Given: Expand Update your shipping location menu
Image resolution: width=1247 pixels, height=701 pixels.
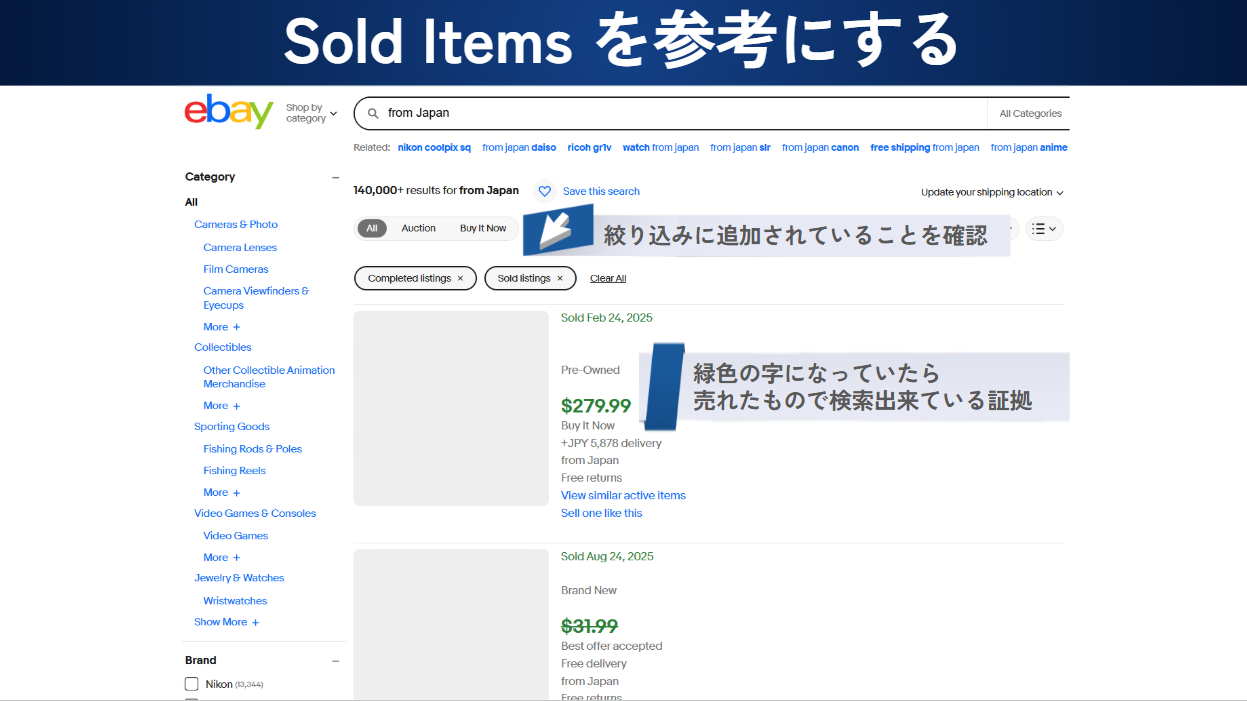Looking at the screenshot, I should pos(992,192).
